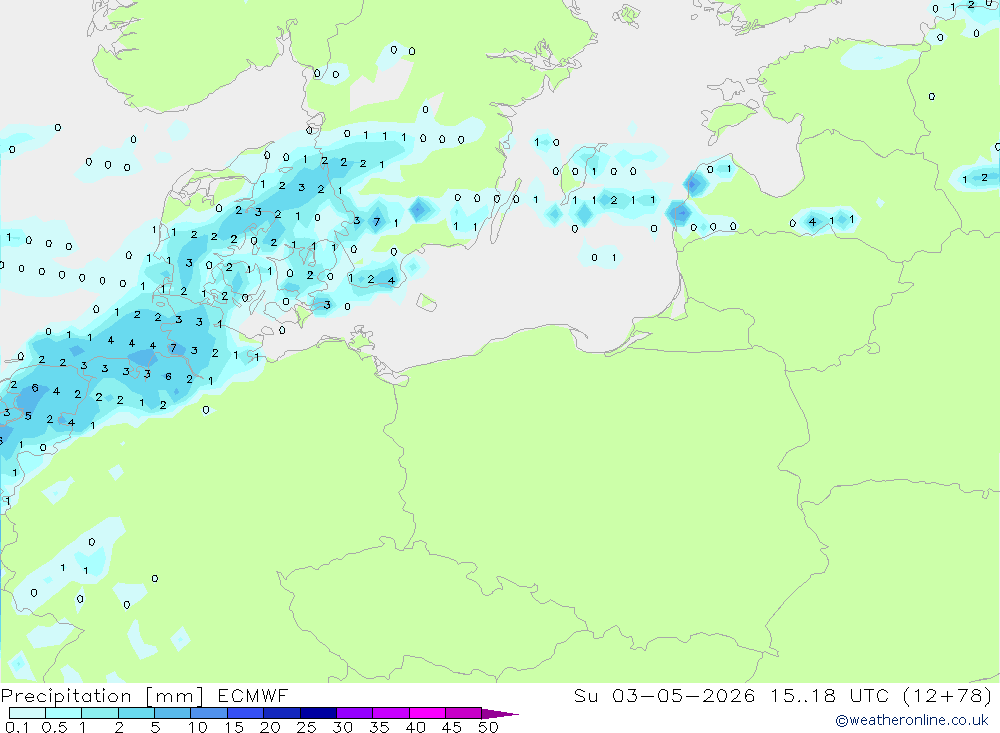Click the legend label '10'
Viewport: 1000px width, 733px height.
pyautogui.click(x=198, y=727)
